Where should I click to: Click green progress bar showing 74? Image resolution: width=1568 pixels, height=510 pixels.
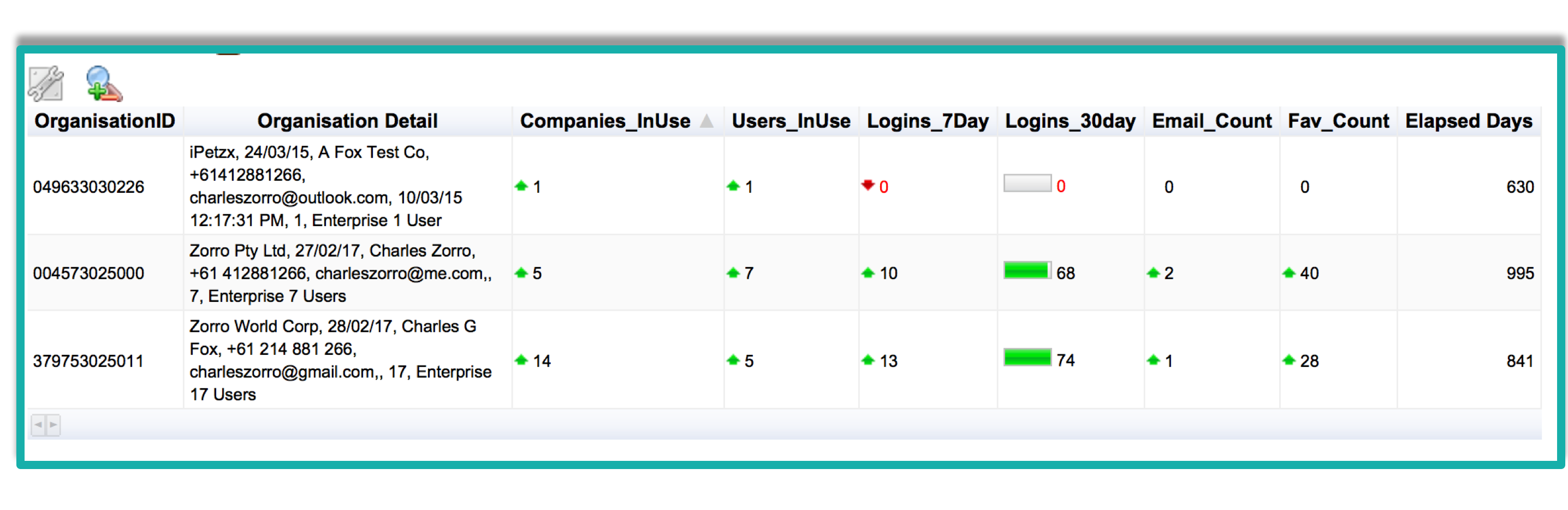[1027, 357]
